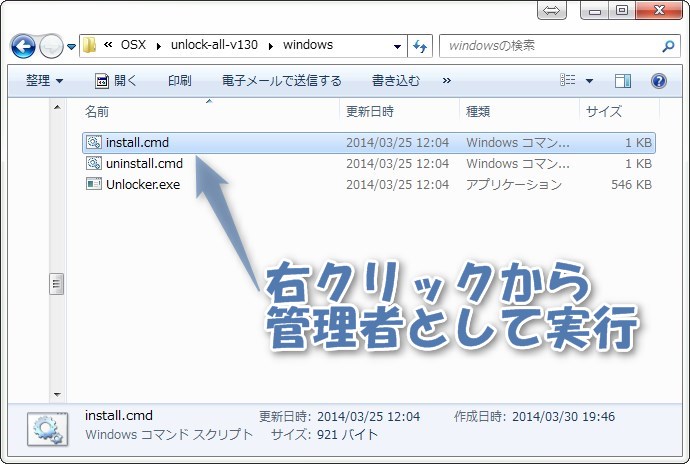Click the windowsの検索 search field
The image size is (690, 464).
pyautogui.click(x=554, y=46)
